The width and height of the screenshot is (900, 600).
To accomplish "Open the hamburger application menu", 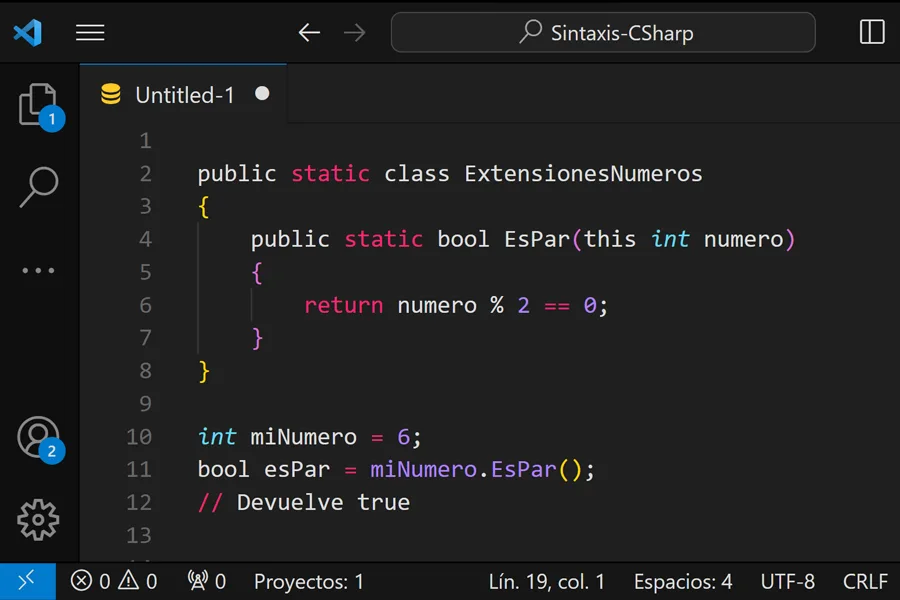I will pyautogui.click(x=90, y=33).
